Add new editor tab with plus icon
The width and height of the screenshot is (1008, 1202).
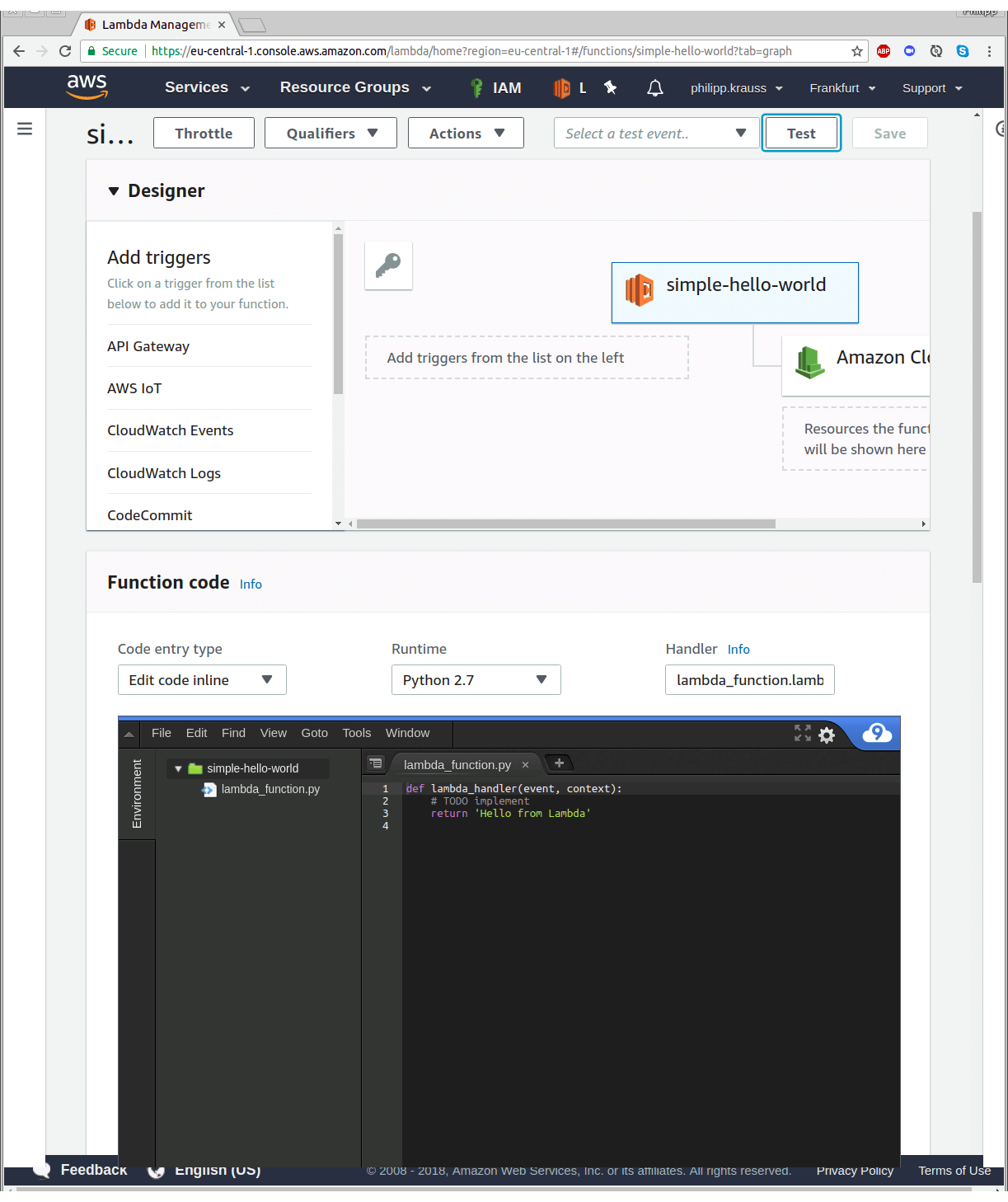pyautogui.click(x=559, y=763)
